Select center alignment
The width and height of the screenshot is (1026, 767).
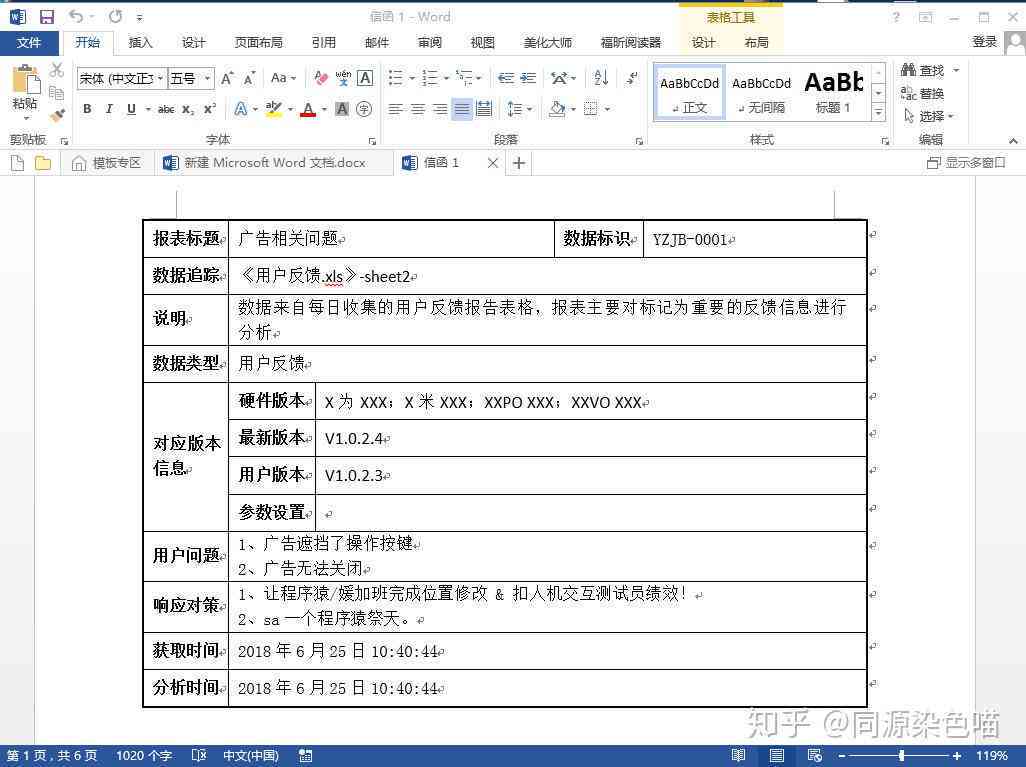(x=417, y=109)
